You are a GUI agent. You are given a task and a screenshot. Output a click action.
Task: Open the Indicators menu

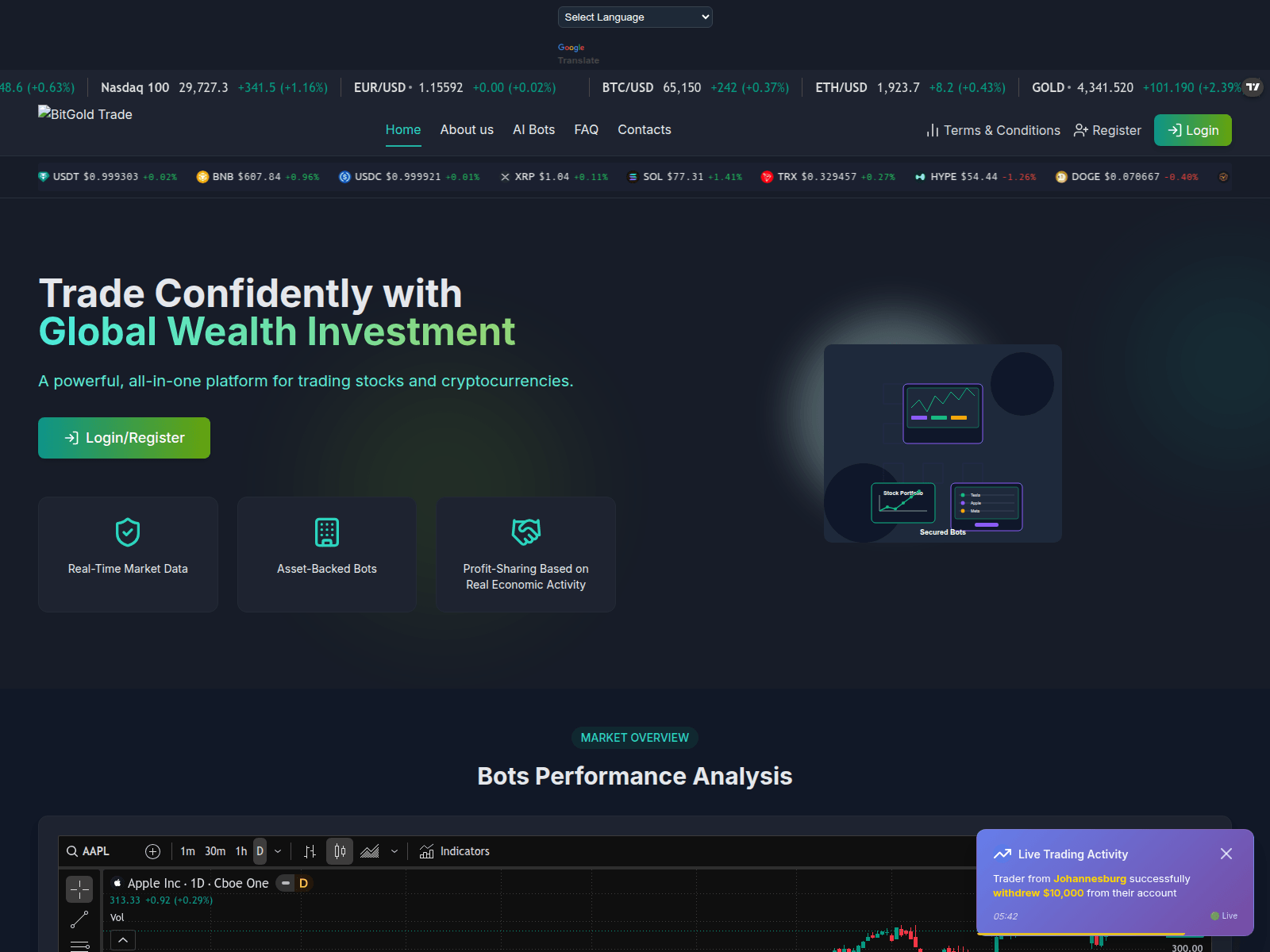coord(455,851)
